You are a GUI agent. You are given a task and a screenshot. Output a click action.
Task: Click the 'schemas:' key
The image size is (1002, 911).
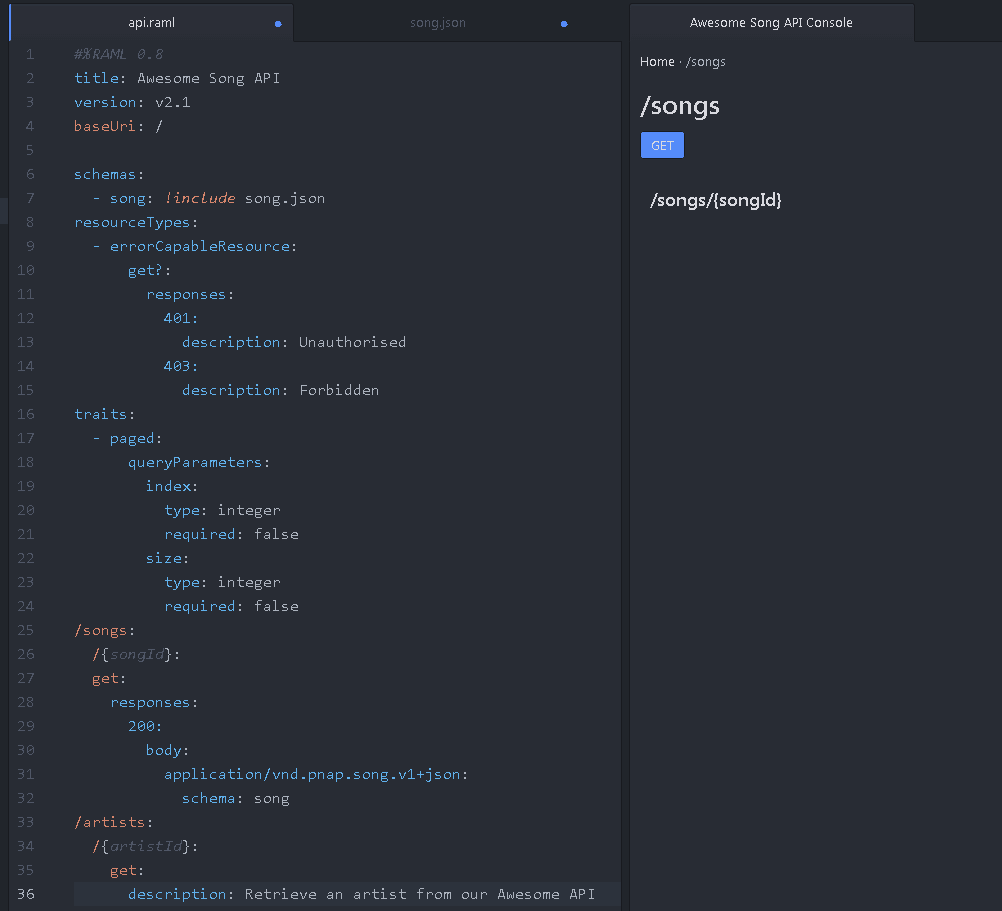[x=109, y=174]
